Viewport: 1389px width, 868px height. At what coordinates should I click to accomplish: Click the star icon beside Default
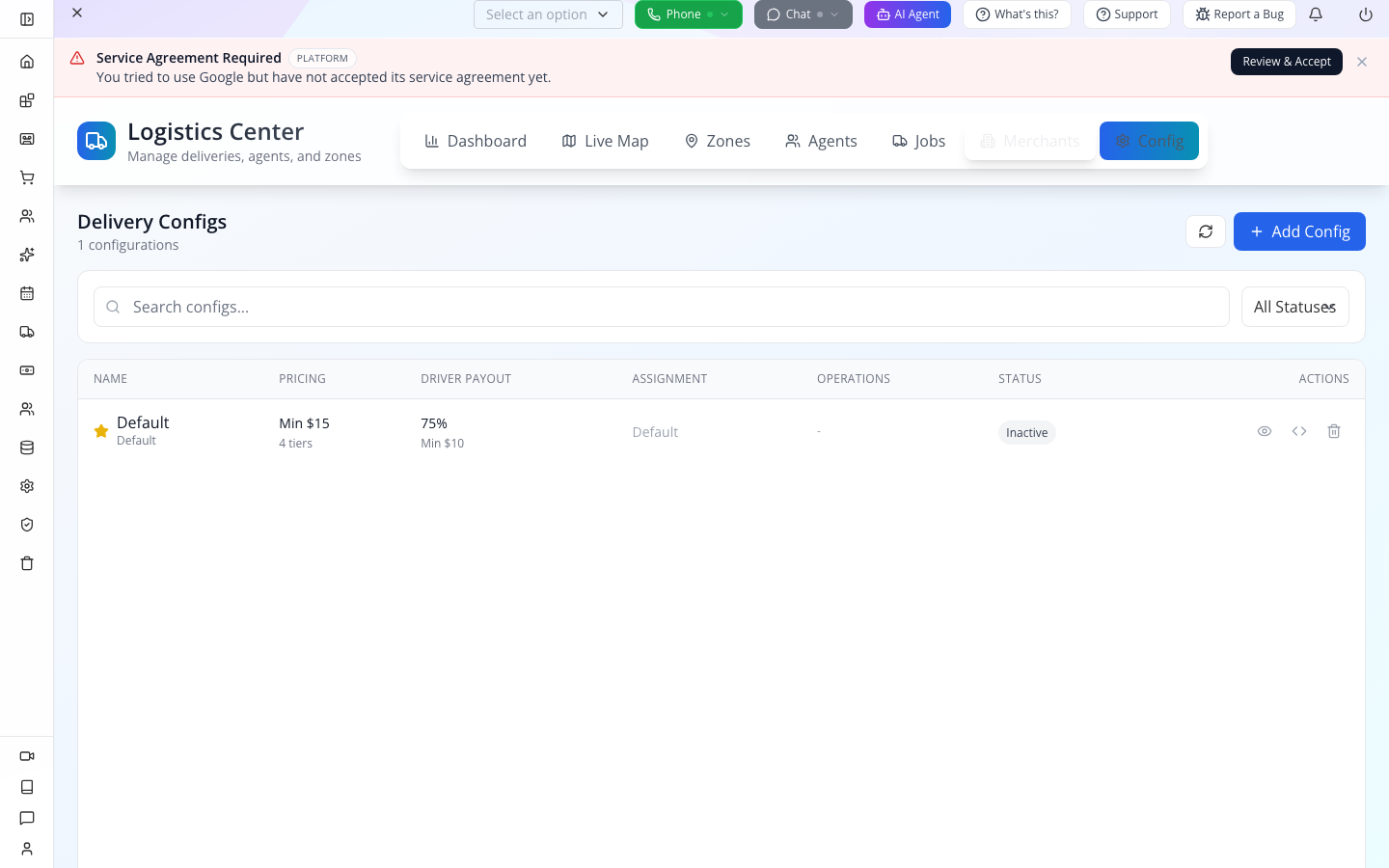[100, 431]
